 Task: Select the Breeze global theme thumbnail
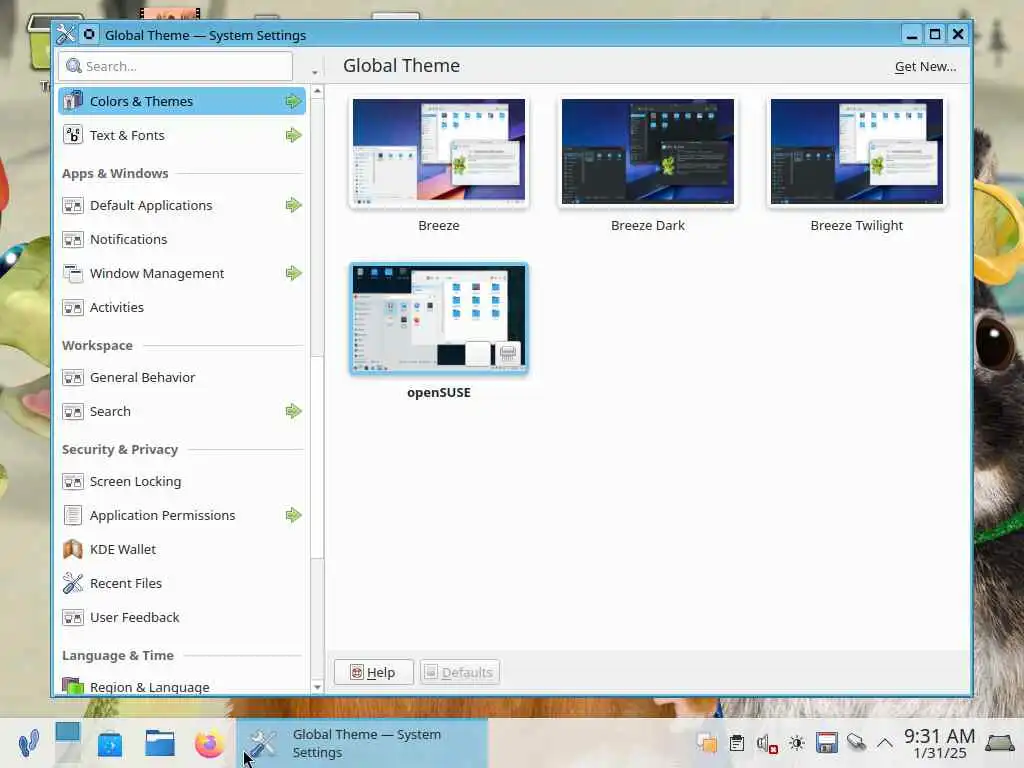pos(438,152)
